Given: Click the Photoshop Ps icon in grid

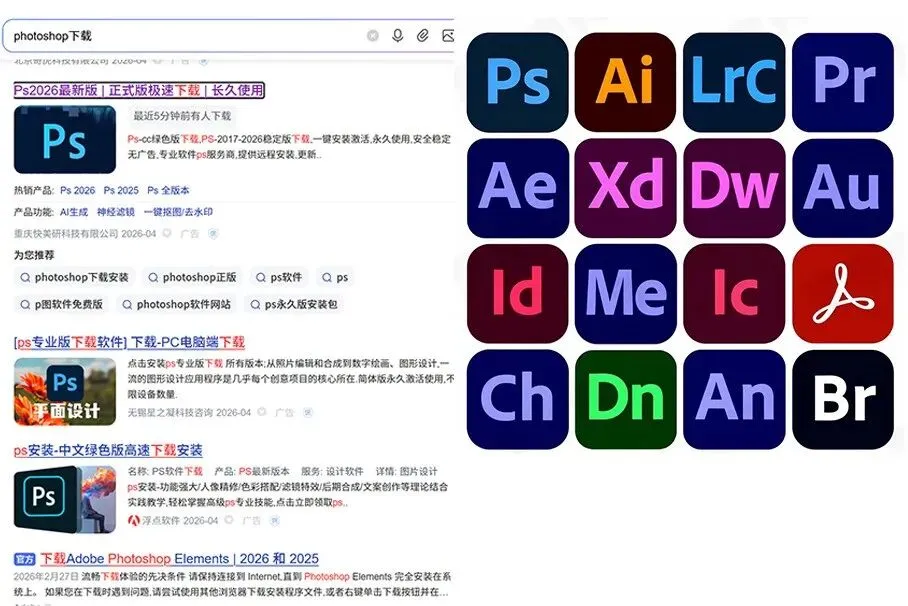Looking at the screenshot, I should (x=518, y=82).
